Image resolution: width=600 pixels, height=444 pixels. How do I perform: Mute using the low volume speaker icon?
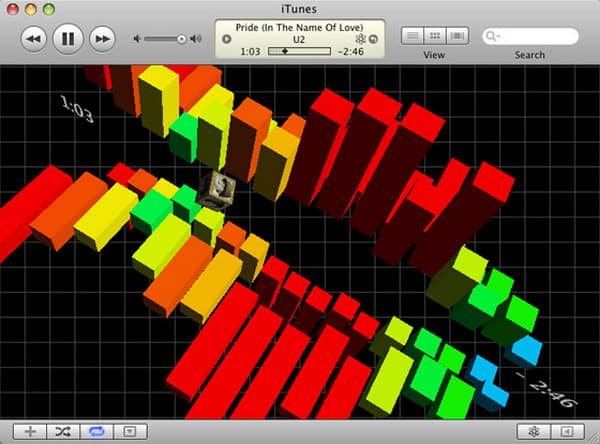(137, 39)
